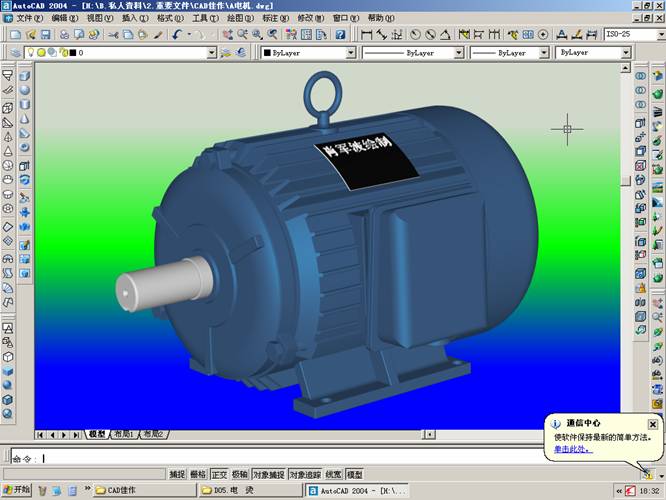The width and height of the screenshot is (666, 500).
Task: Click the Dimension Text Edit icon
Action: coord(577,35)
